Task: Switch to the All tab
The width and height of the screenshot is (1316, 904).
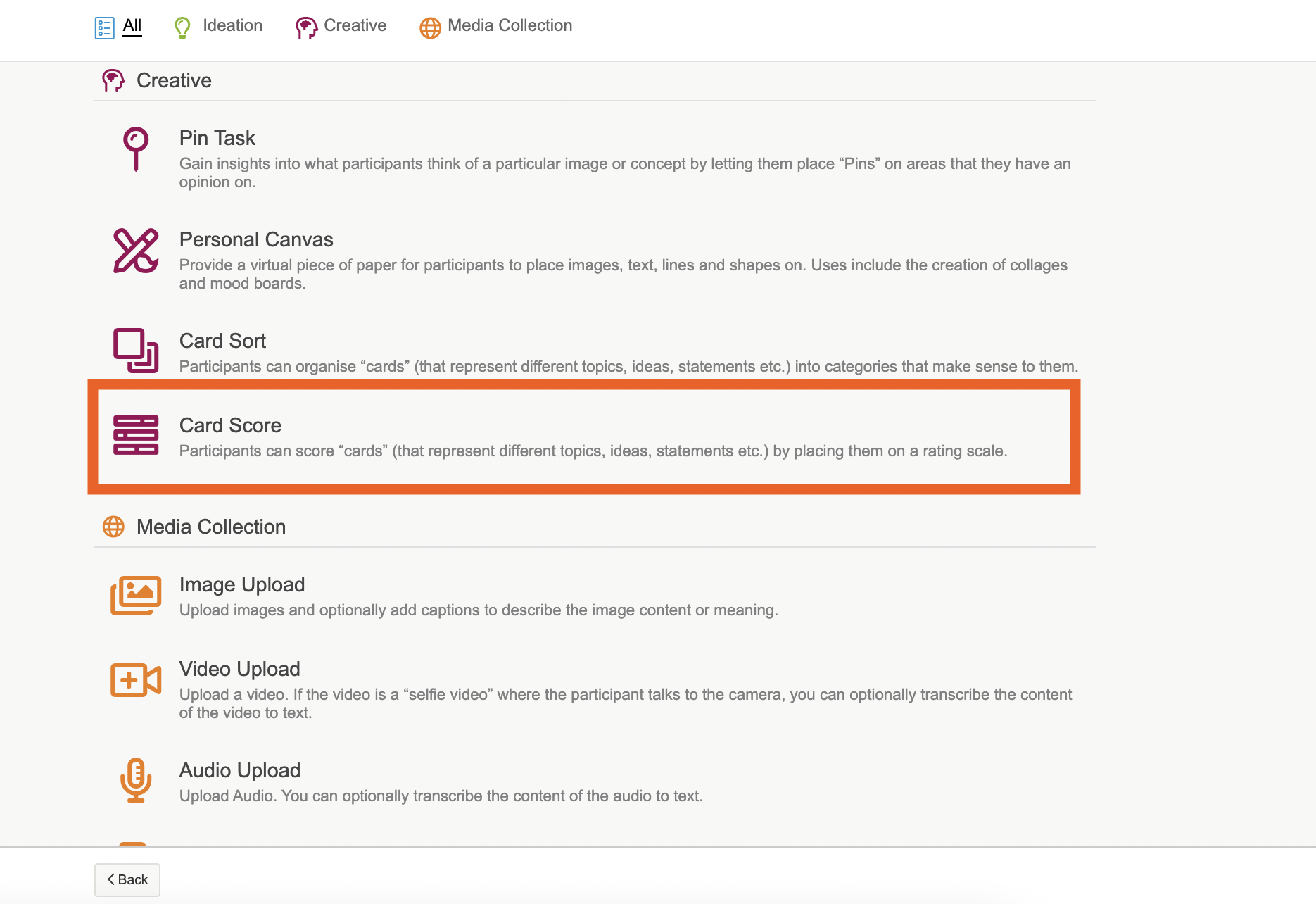Action: (x=132, y=26)
